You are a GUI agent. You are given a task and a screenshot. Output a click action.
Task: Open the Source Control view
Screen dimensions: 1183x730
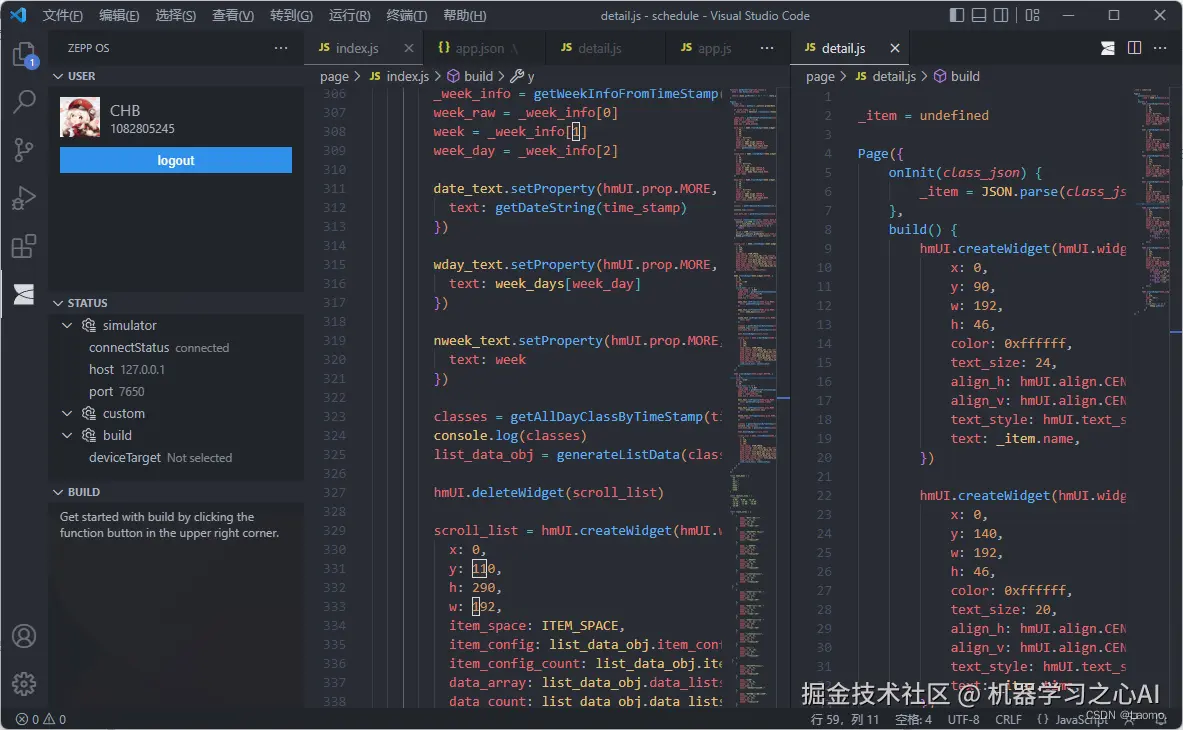(x=24, y=150)
